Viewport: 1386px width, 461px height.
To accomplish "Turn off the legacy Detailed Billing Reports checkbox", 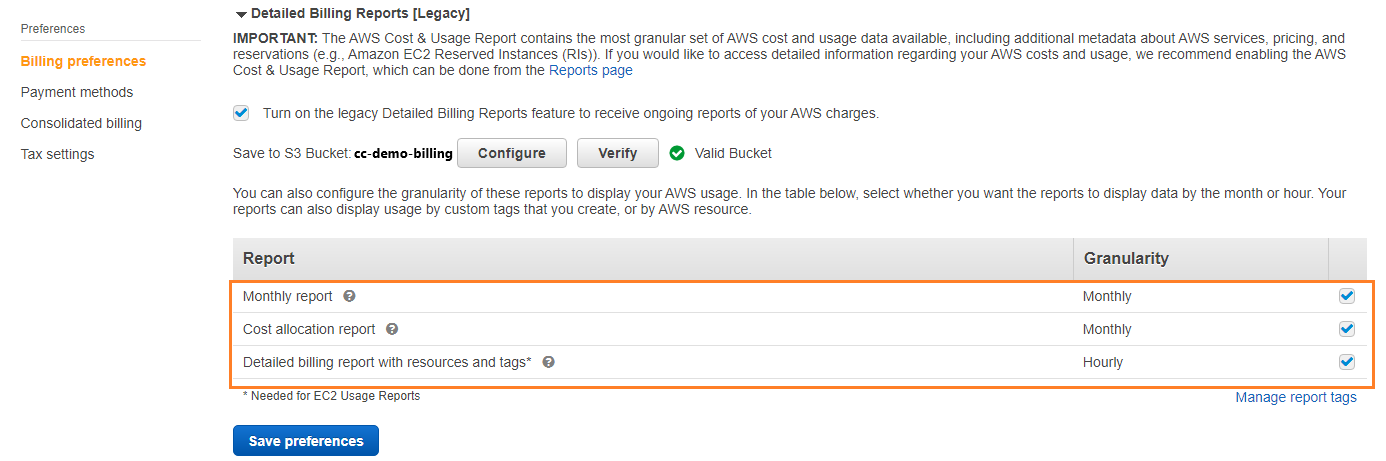I will (x=241, y=113).
